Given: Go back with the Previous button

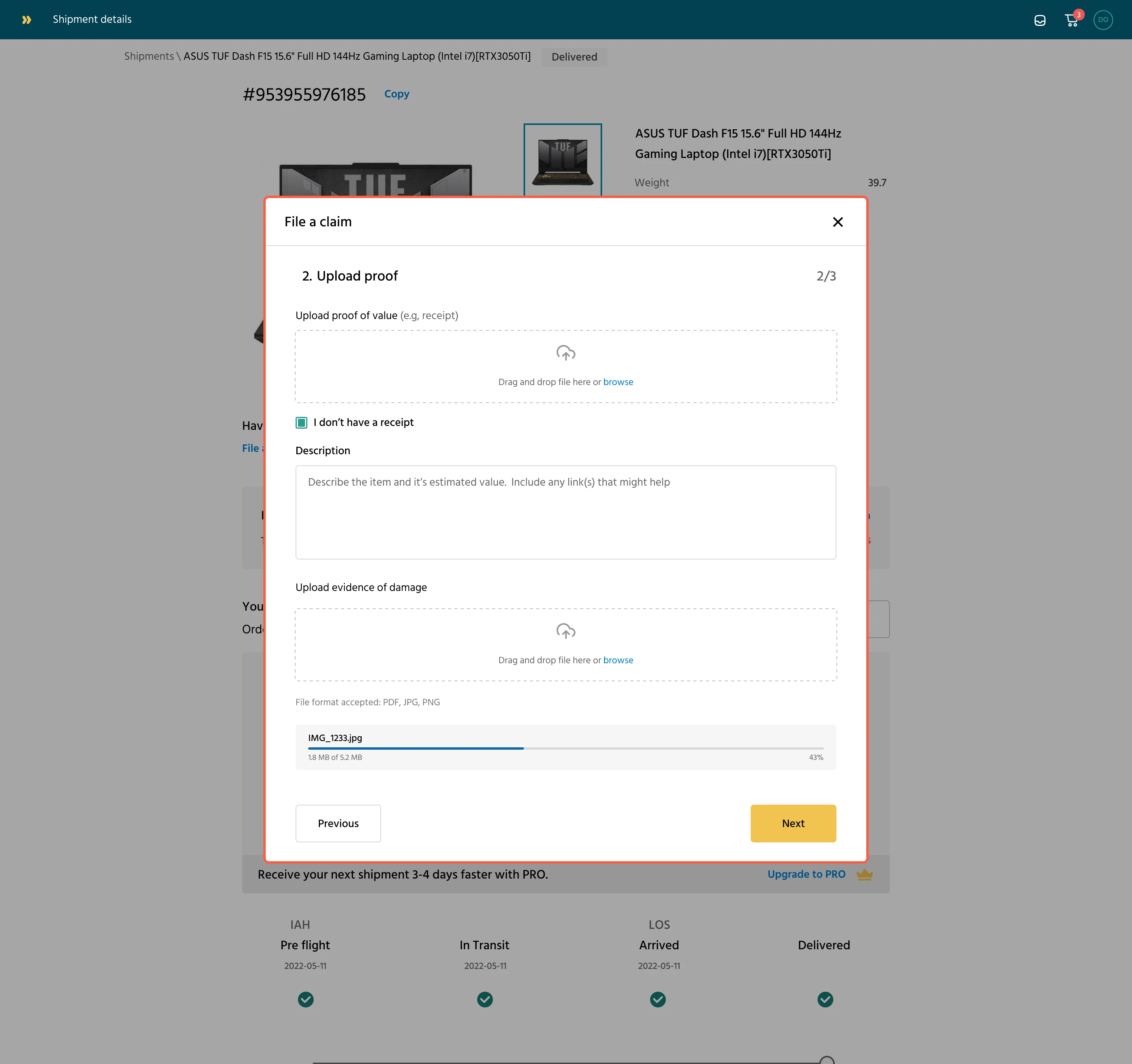Looking at the screenshot, I should coord(338,823).
